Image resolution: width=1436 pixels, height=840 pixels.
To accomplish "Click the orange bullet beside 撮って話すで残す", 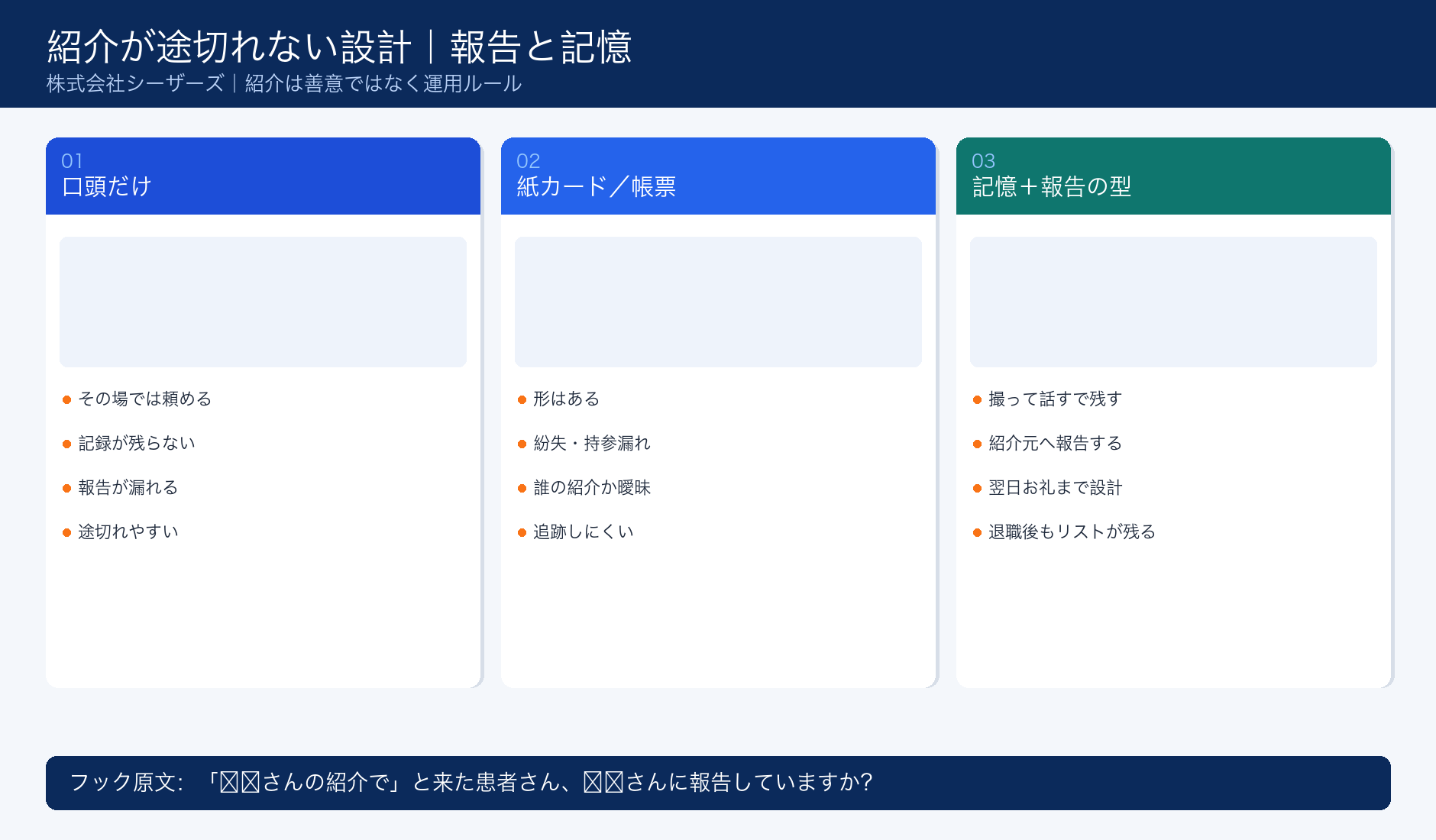I will pyautogui.click(x=977, y=399).
